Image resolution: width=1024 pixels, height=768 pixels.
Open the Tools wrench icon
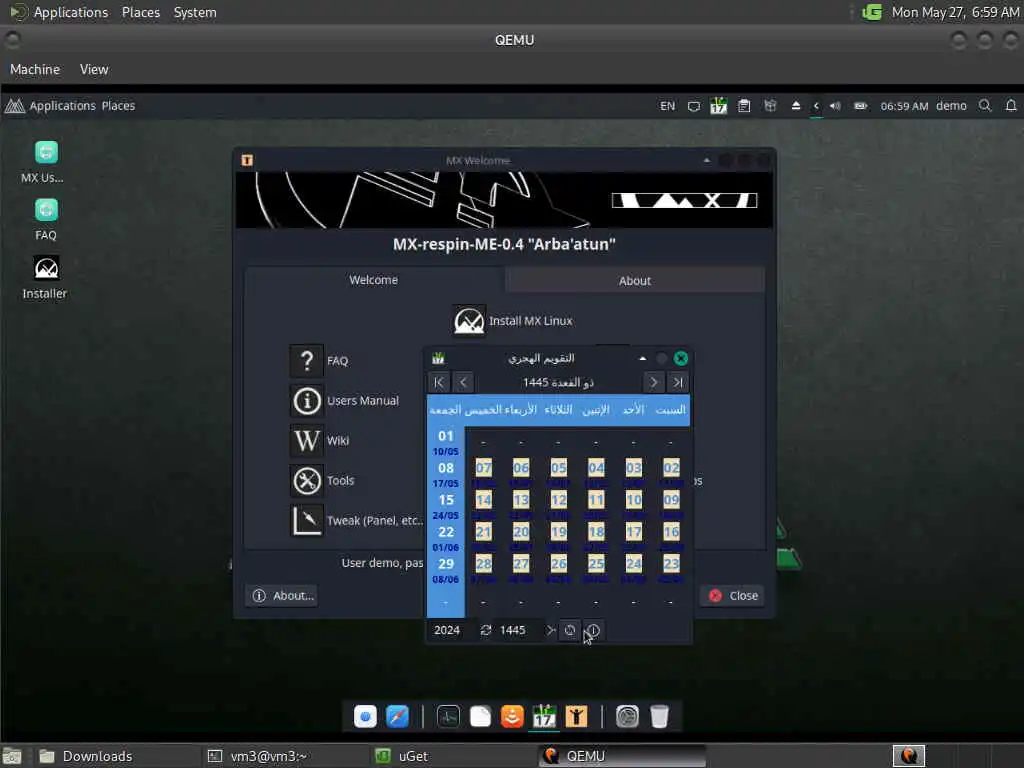point(306,481)
